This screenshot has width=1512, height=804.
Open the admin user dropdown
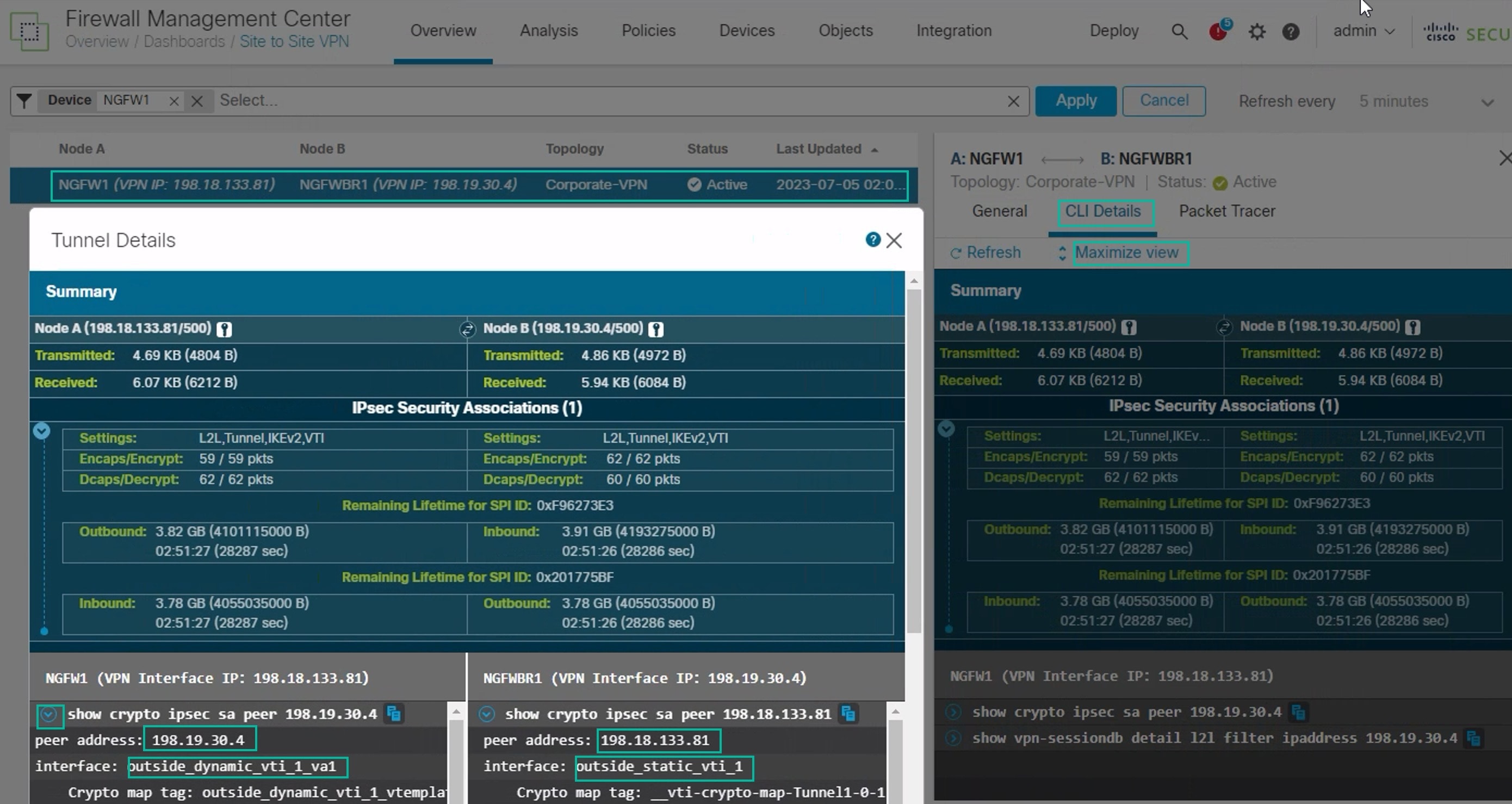[x=1364, y=31]
